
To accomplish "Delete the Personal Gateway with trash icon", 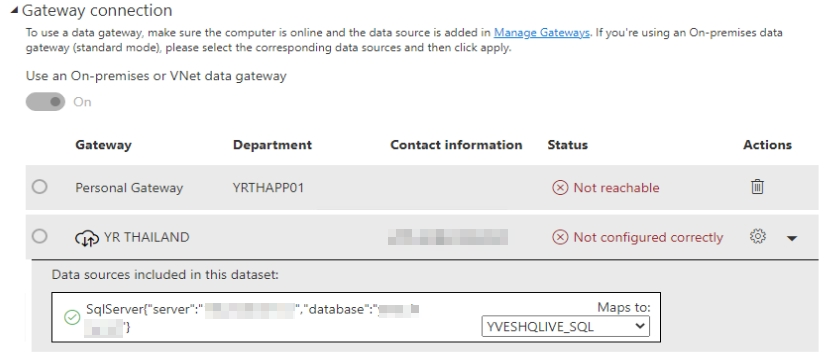I will point(757,186).
